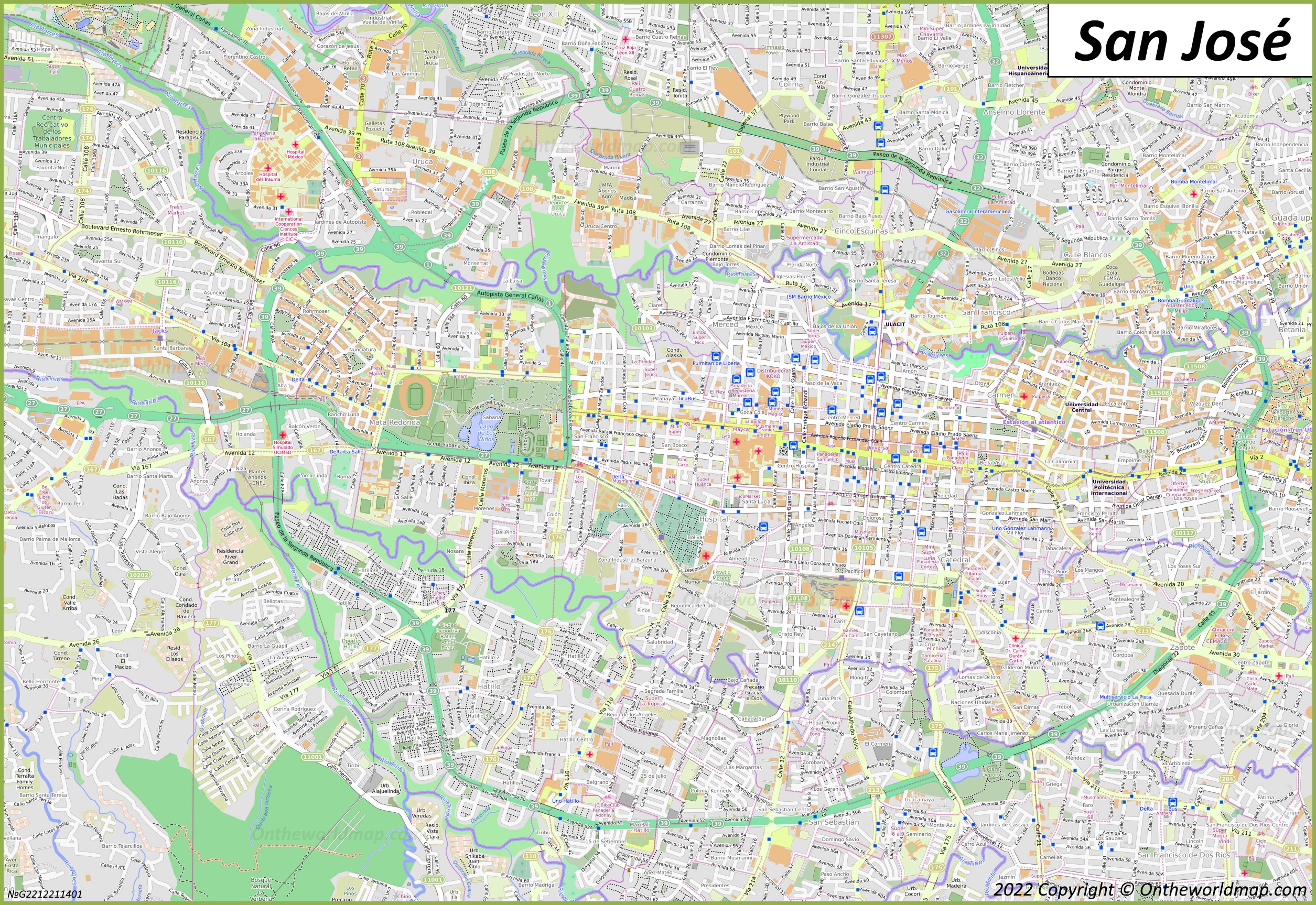Click the bus icon above Centro Merced
Screen dimensions: 1316x905
(832, 410)
